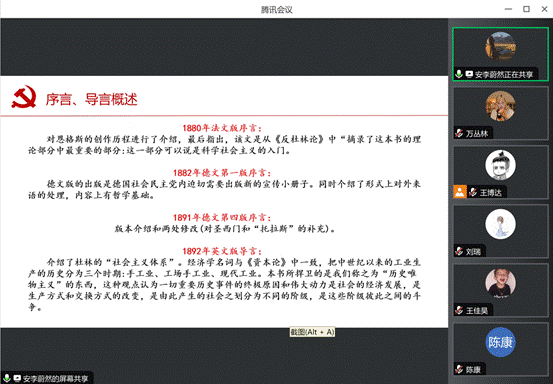Click the slide title 序言、导言概述

point(91,99)
